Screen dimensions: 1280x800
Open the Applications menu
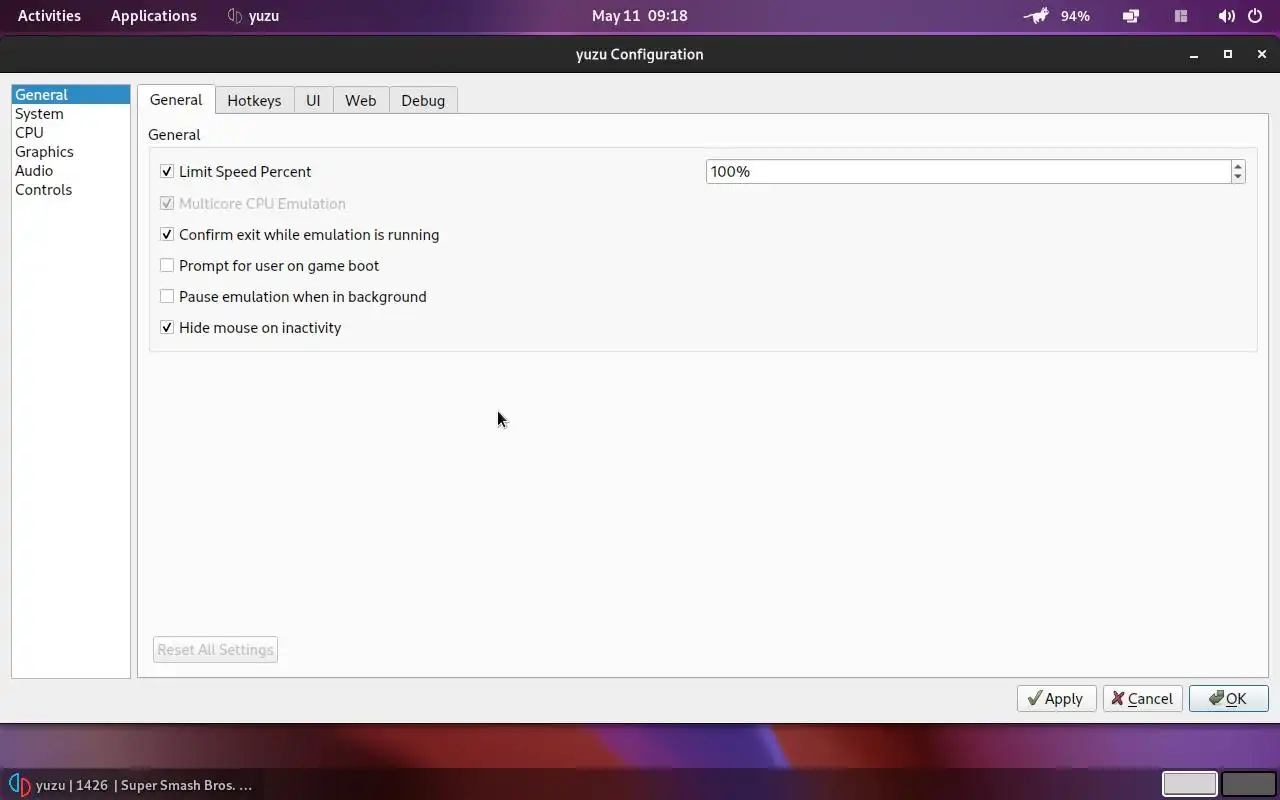(154, 16)
